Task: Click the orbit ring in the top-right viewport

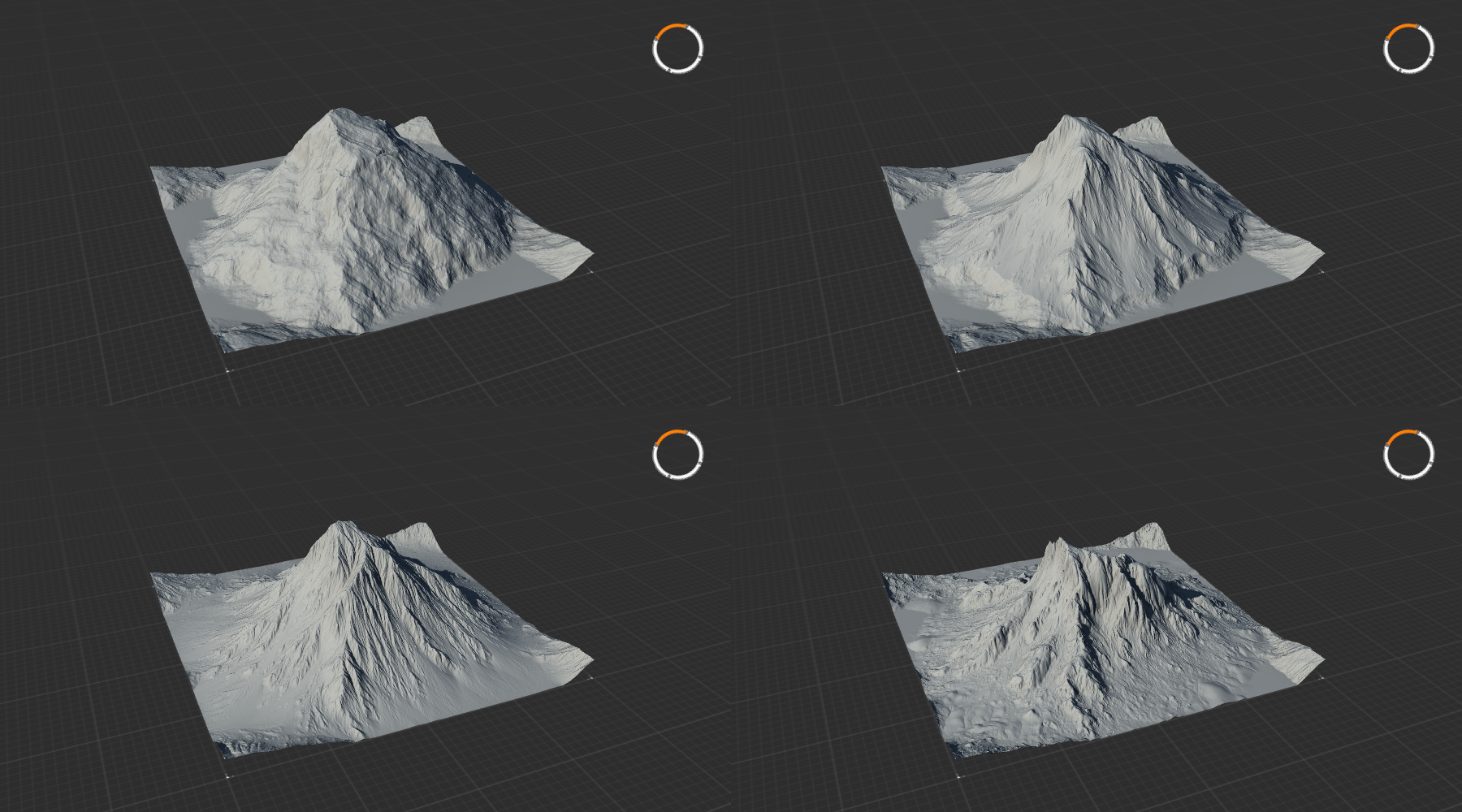Action: pyautogui.click(x=1408, y=49)
